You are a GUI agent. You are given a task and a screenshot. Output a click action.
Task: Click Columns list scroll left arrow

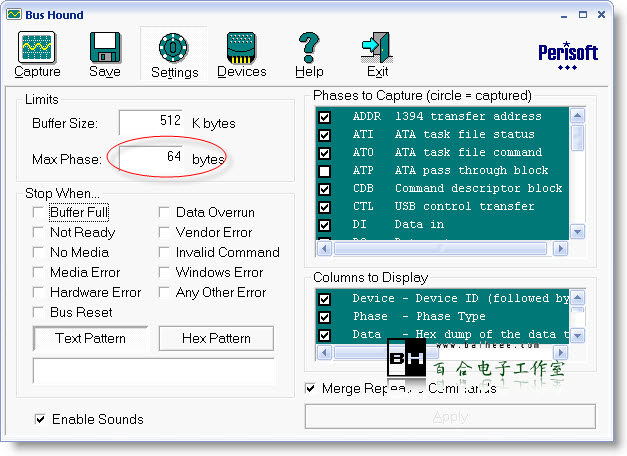click(x=324, y=352)
